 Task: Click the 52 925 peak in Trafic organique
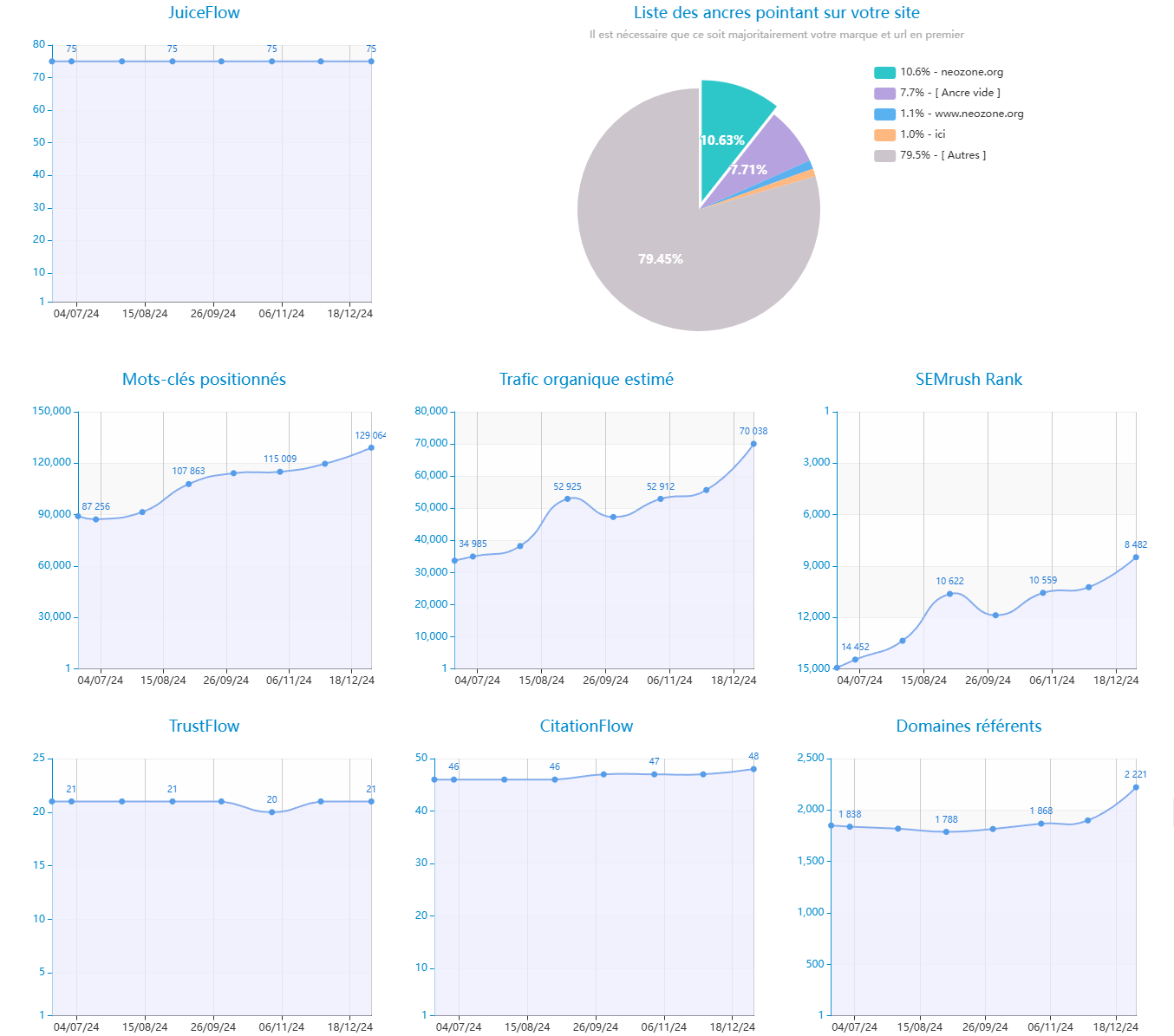pos(568,498)
